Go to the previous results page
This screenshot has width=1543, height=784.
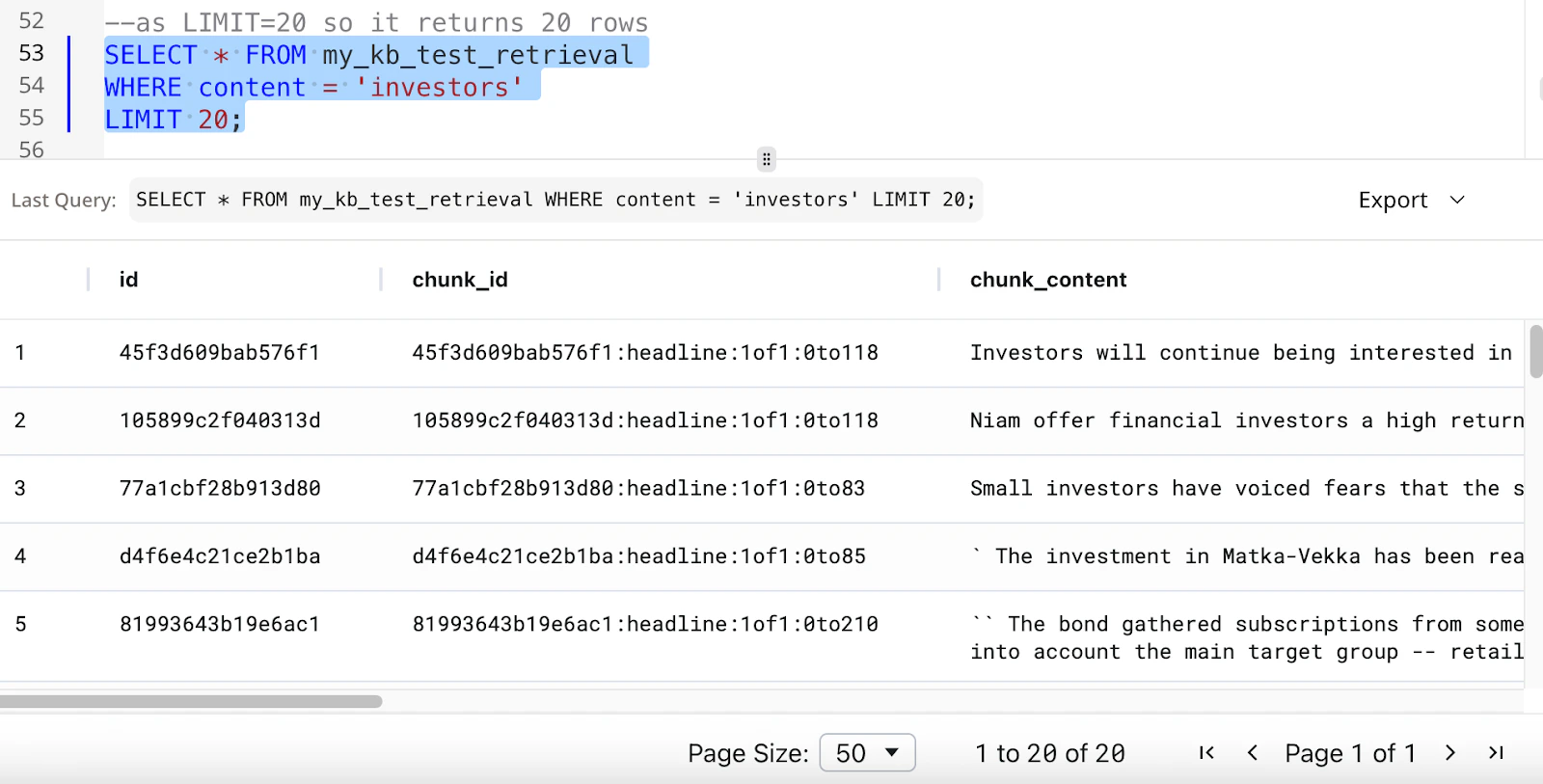point(1252,753)
